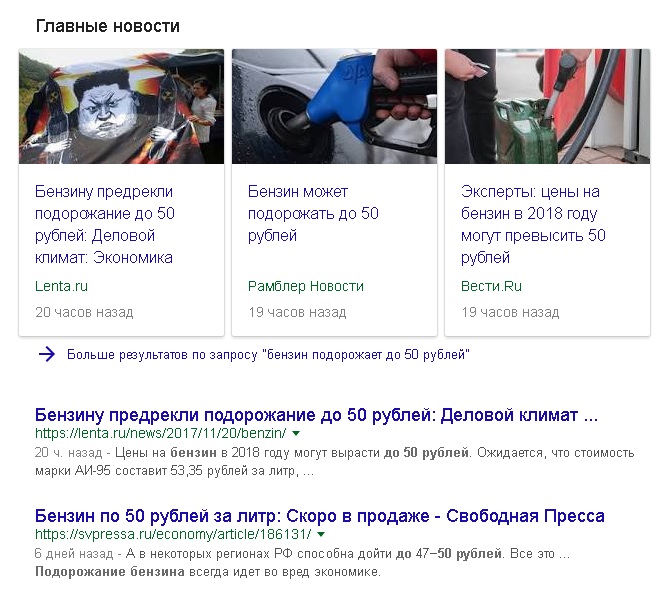The image size is (664, 598).
Task: Click the lenta.ru/news/2017/11/20/benzin URL
Action: [x=160, y=433]
